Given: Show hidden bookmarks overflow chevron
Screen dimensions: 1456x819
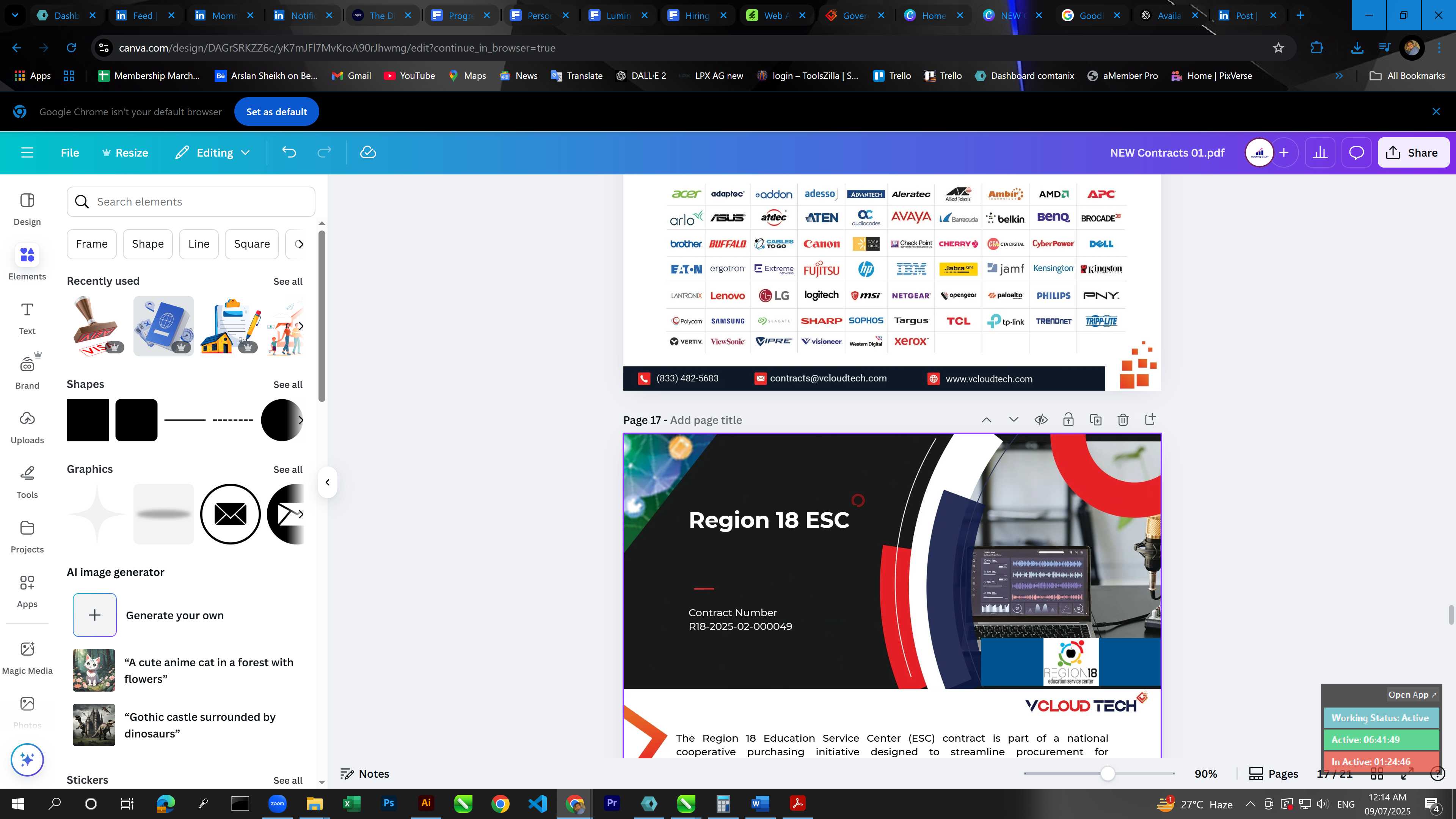Looking at the screenshot, I should pos(1339,76).
